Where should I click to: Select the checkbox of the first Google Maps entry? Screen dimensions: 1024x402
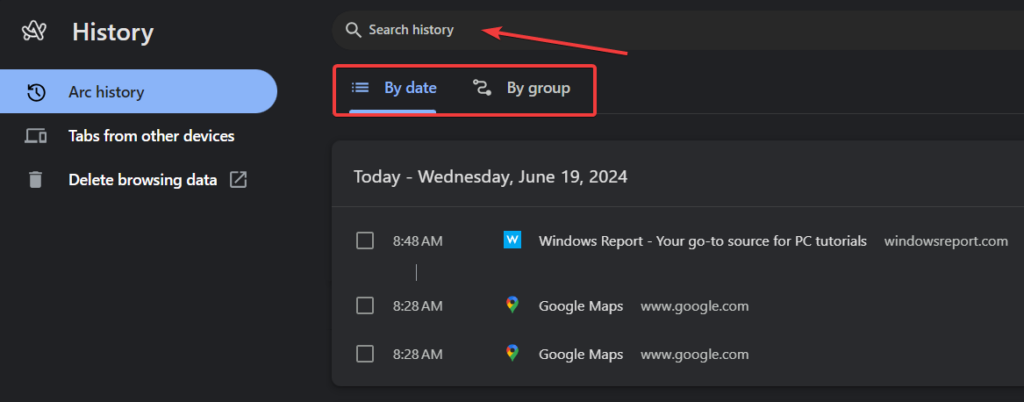point(365,305)
